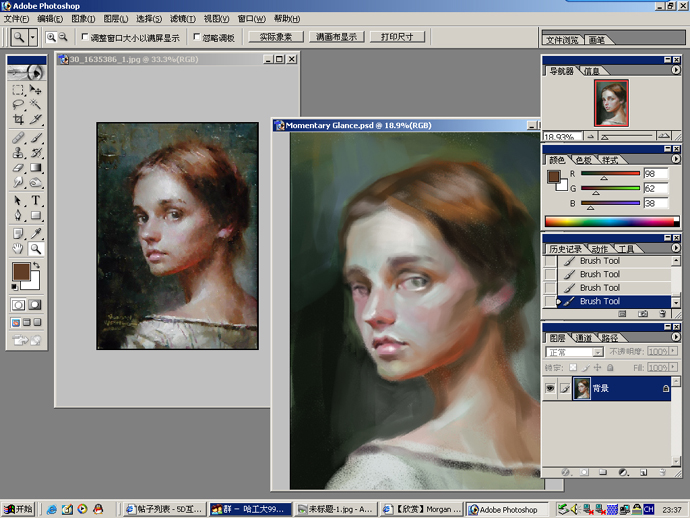This screenshot has height=518, width=690.
Task: Select the Clone Stamp tool
Action: click(x=18, y=153)
